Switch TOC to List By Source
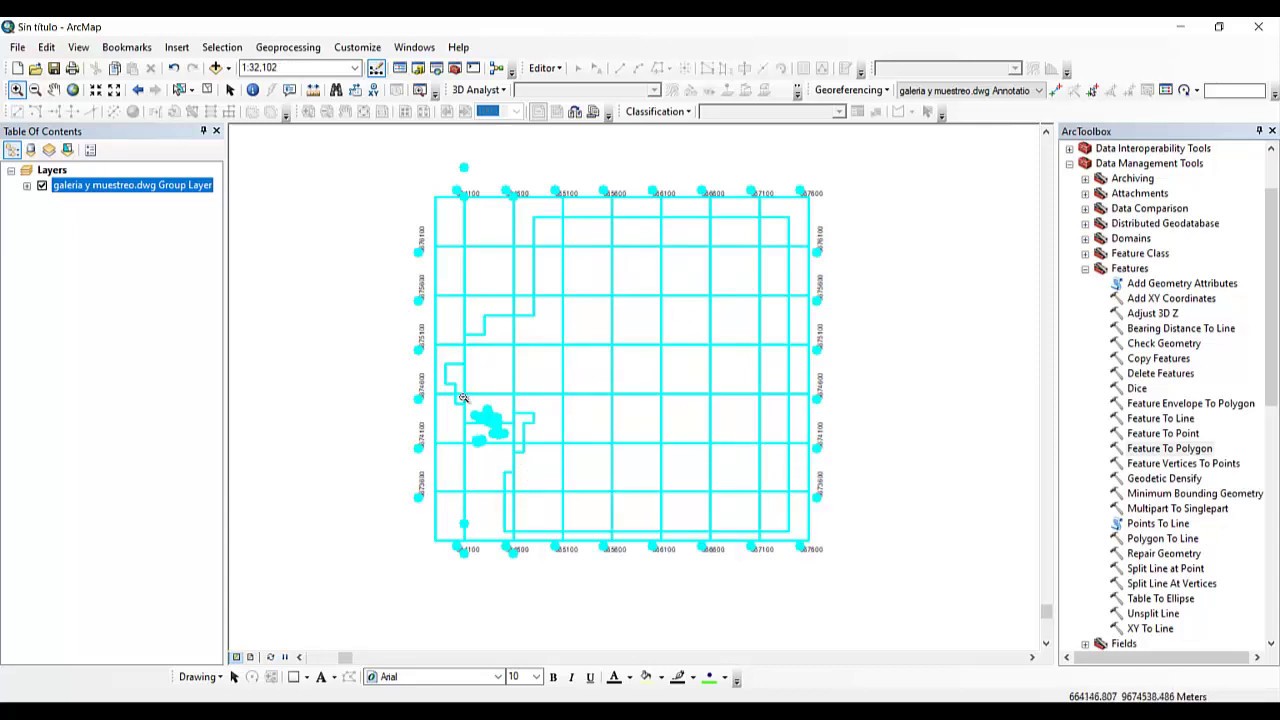 (x=31, y=150)
